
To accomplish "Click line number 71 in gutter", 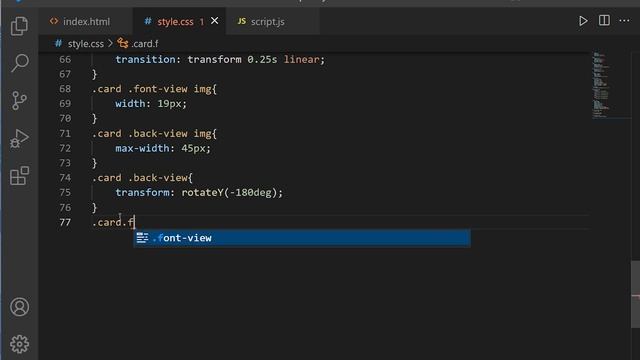I will tap(65, 133).
